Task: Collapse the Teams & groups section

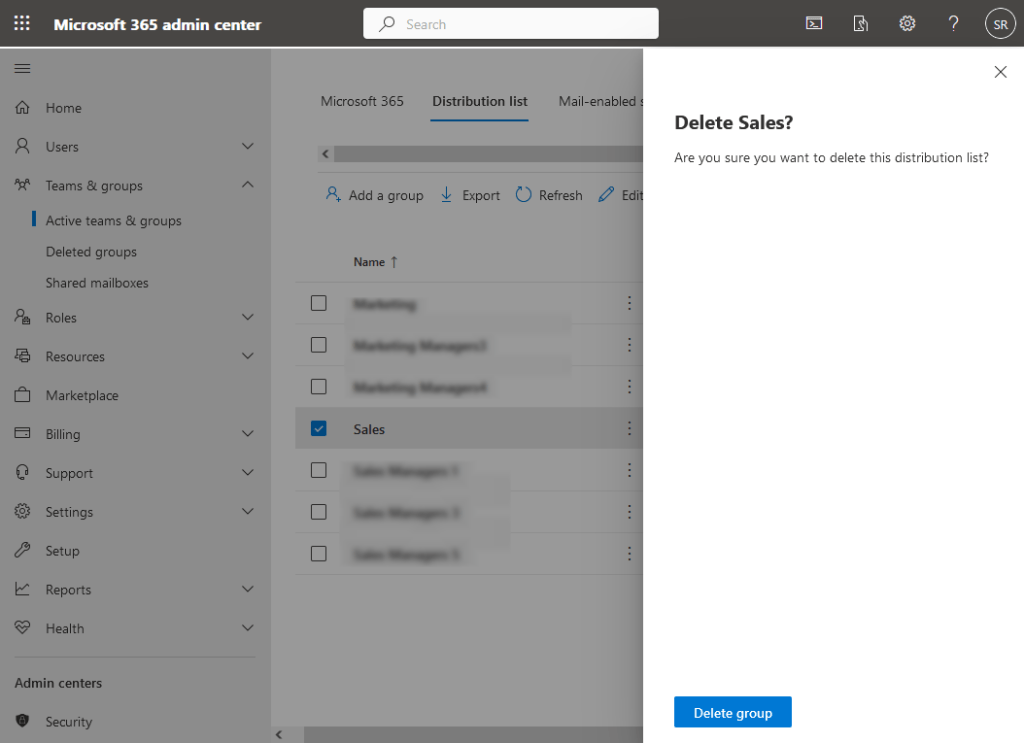Action: 247,185
